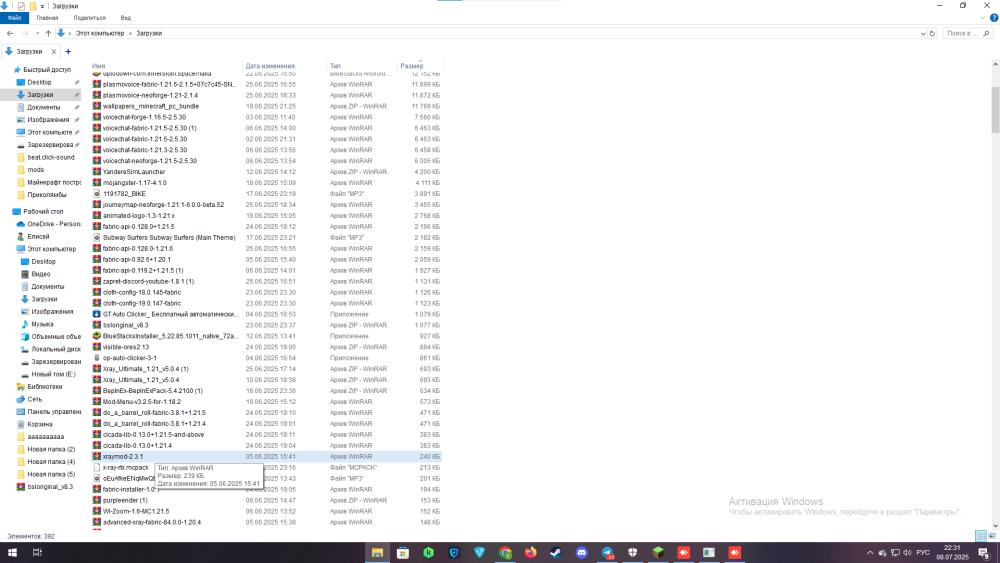Expand the ribbon with the chevron
Screen dimensions: 1000x563
[x=983, y=18]
